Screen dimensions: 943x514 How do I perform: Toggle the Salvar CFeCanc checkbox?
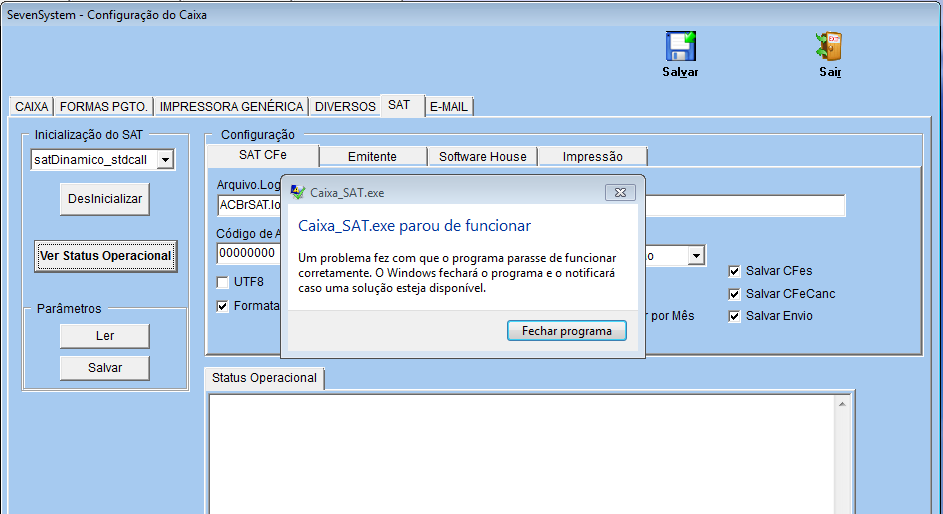[x=734, y=294]
